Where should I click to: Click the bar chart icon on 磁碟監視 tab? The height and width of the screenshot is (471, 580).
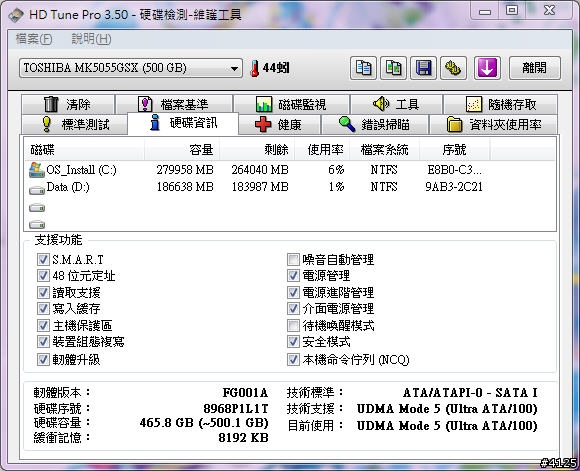[x=264, y=104]
